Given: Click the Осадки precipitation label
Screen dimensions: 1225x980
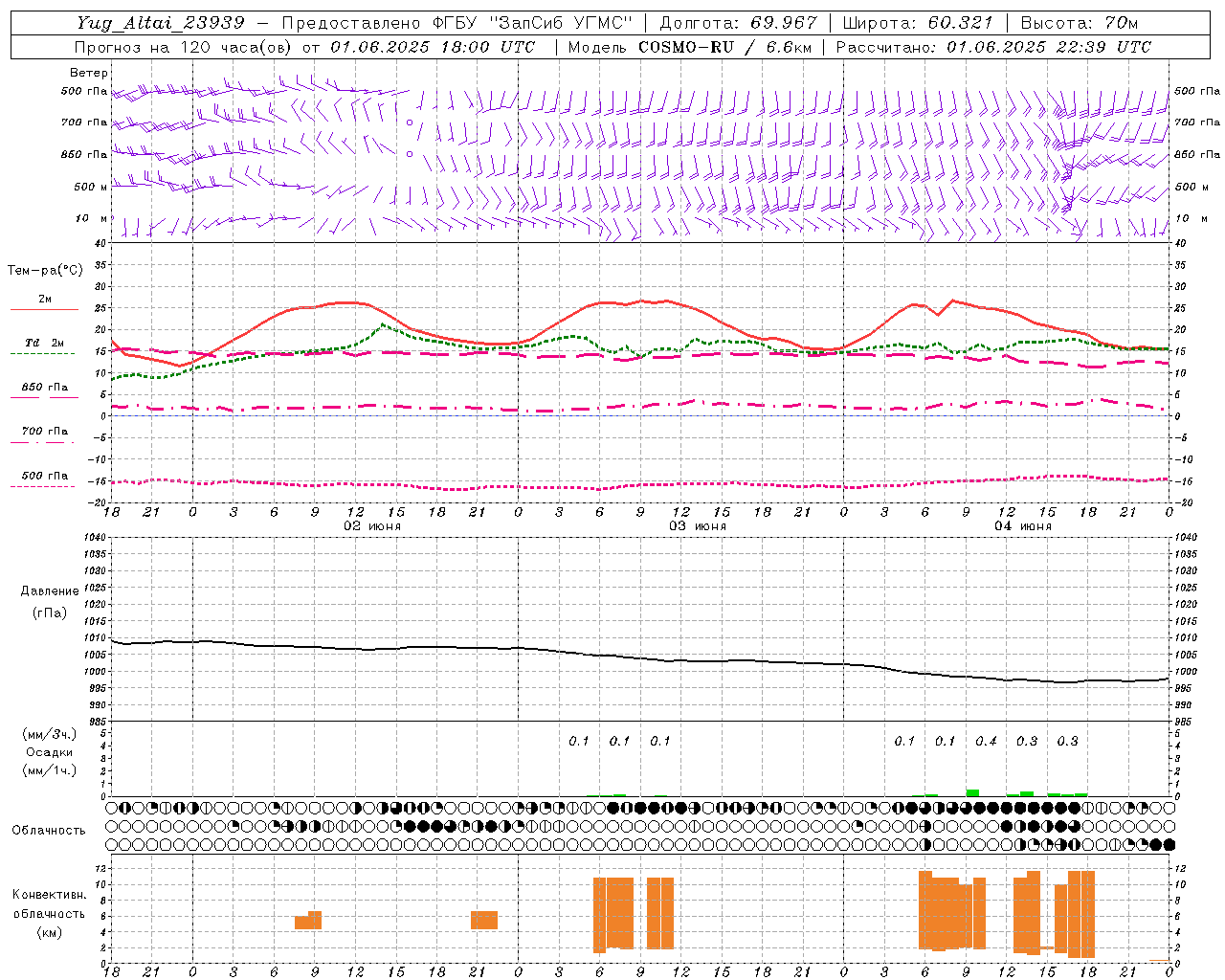Looking at the screenshot, I should [50, 752].
